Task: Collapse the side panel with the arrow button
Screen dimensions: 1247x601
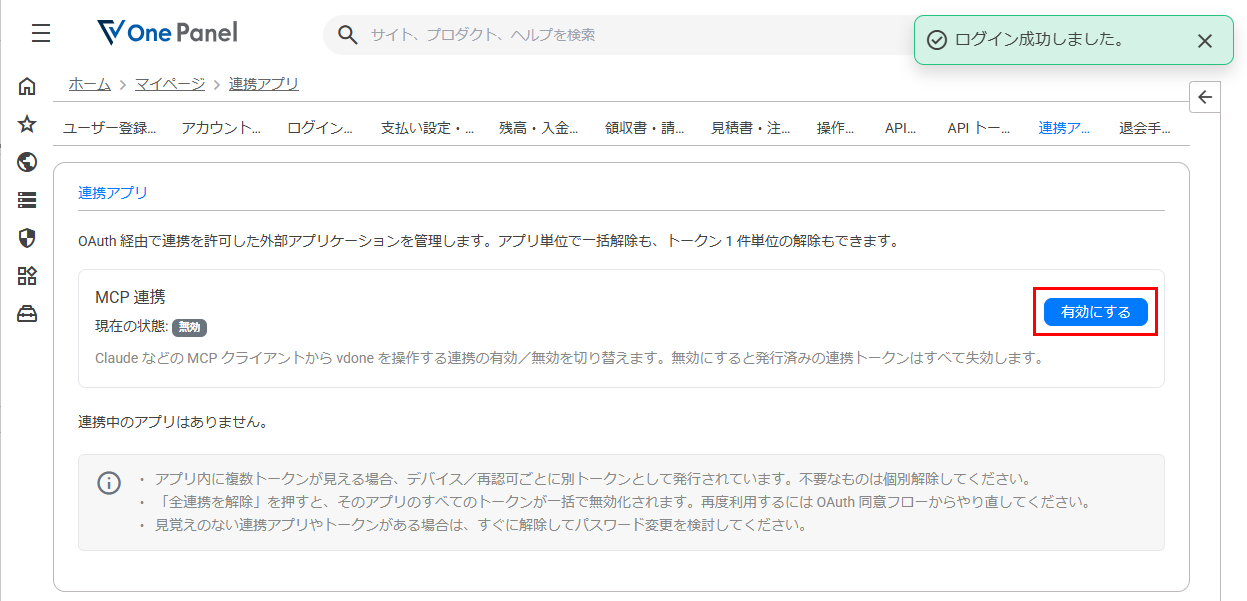Action: point(1205,97)
